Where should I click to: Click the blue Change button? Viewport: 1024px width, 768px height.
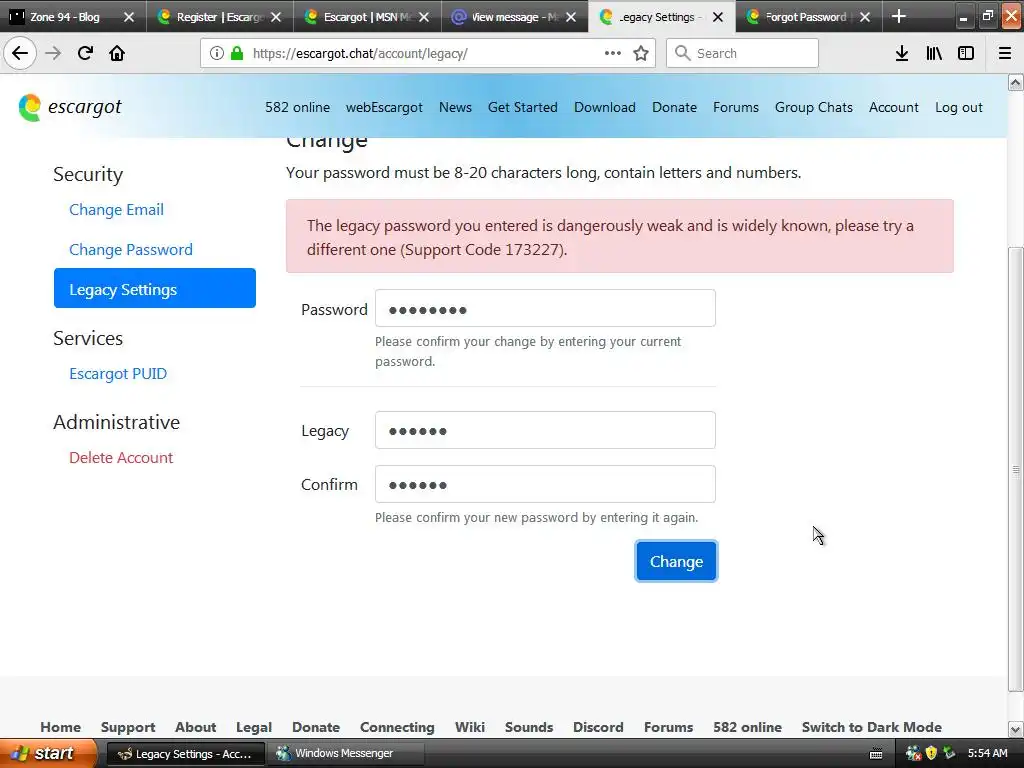click(676, 561)
